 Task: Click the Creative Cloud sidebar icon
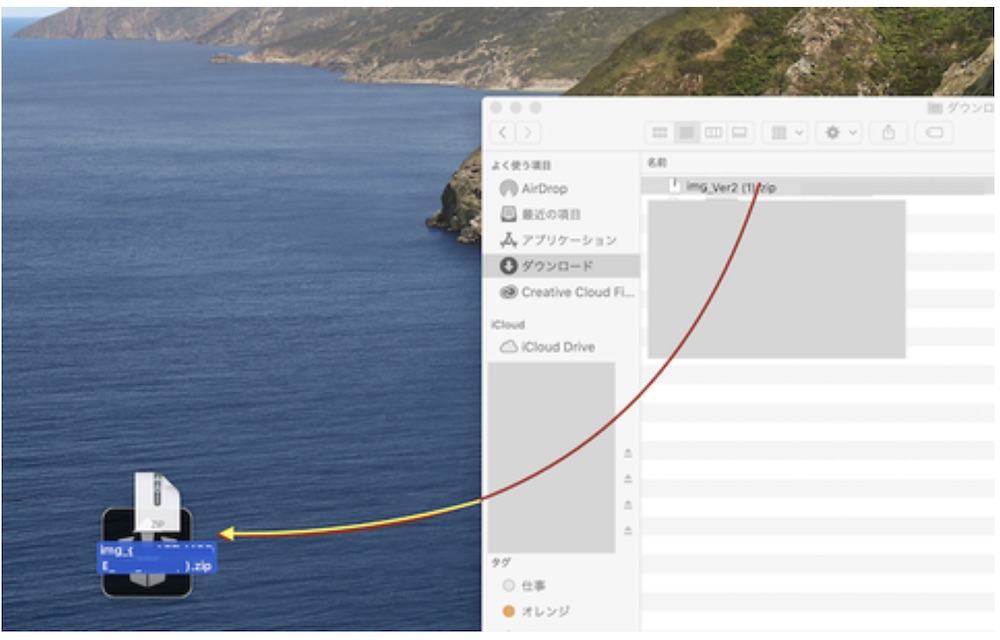click(508, 292)
